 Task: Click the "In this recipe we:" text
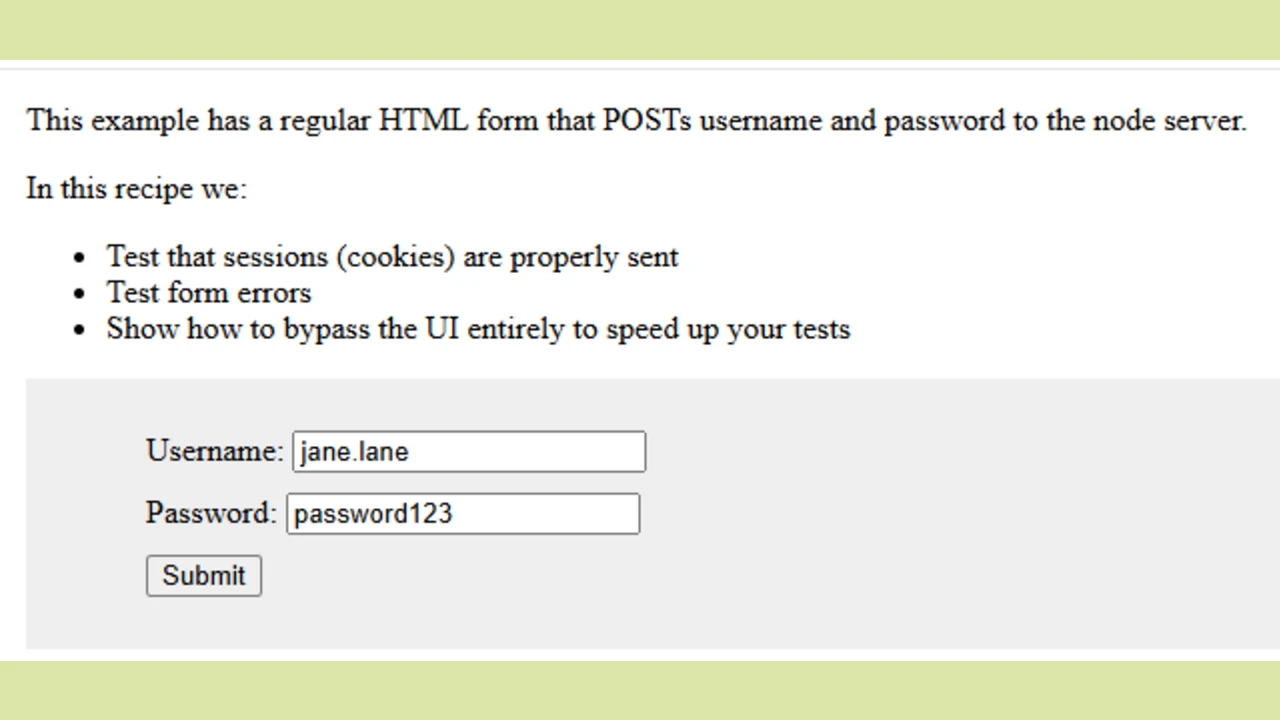click(x=136, y=188)
